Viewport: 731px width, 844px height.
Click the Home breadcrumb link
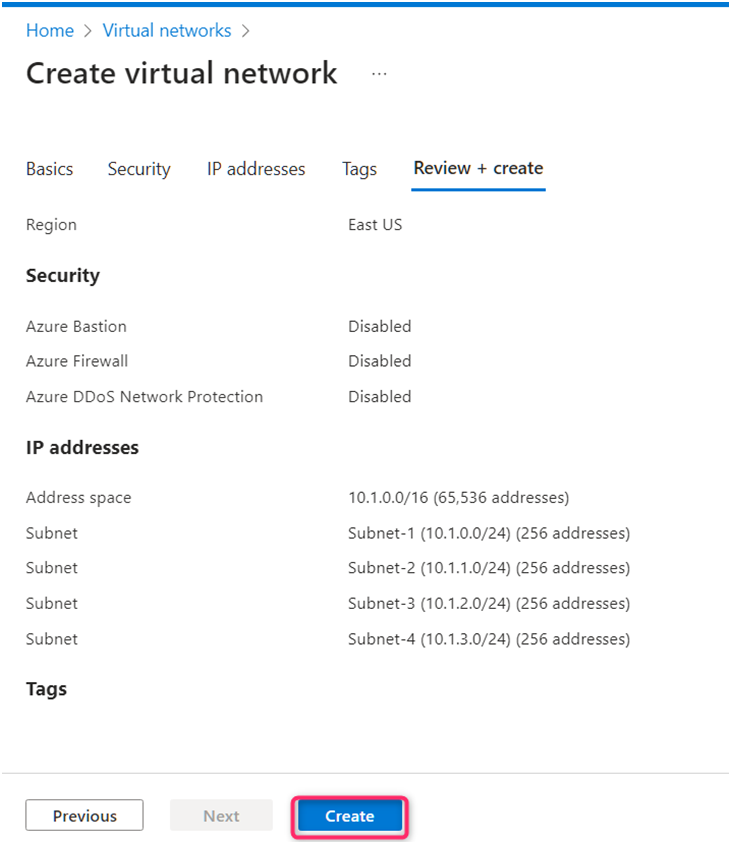(x=50, y=31)
